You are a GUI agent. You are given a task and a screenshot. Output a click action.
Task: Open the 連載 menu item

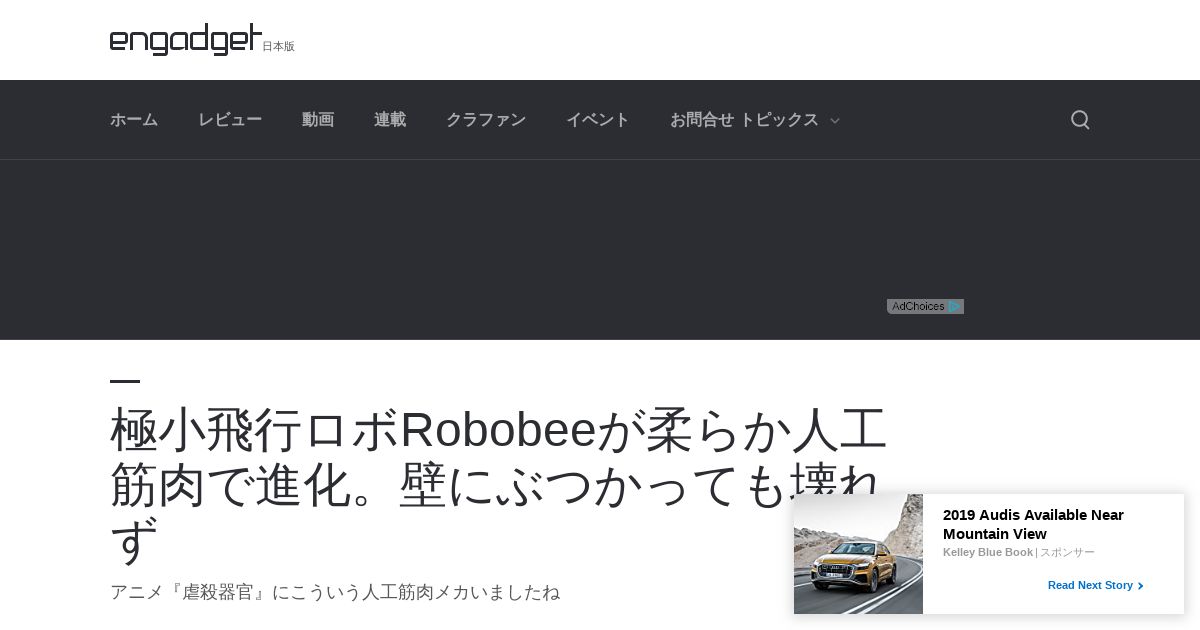tap(390, 120)
